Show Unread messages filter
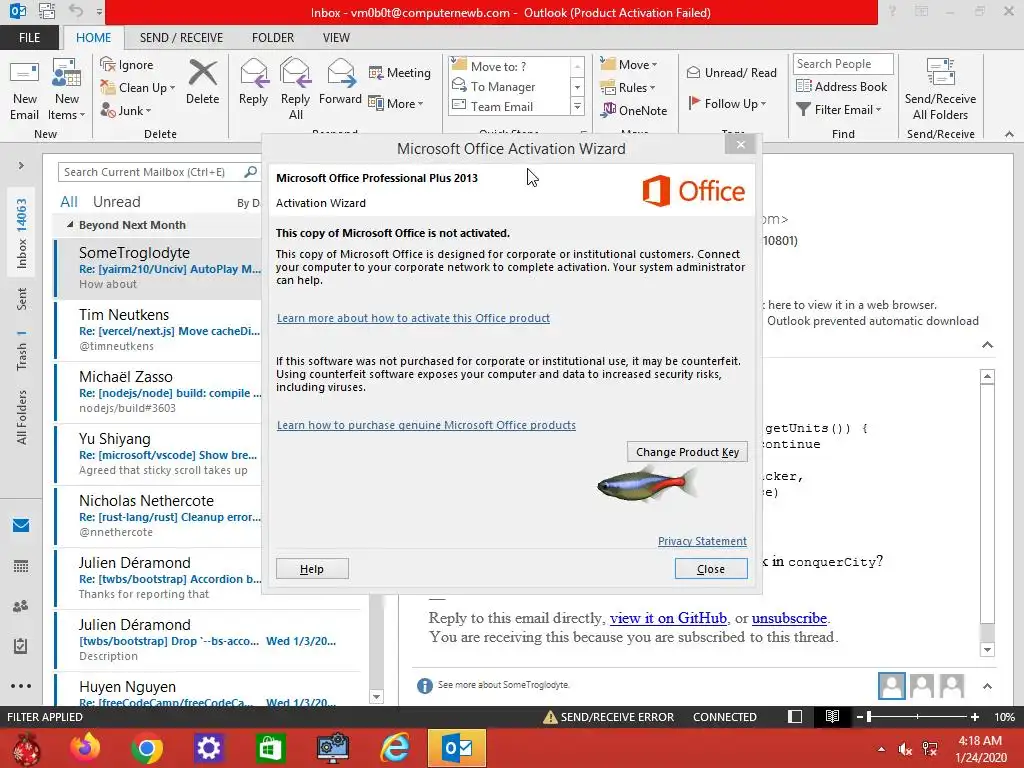The width and height of the screenshot is (1024, 768). pos(116,202)
